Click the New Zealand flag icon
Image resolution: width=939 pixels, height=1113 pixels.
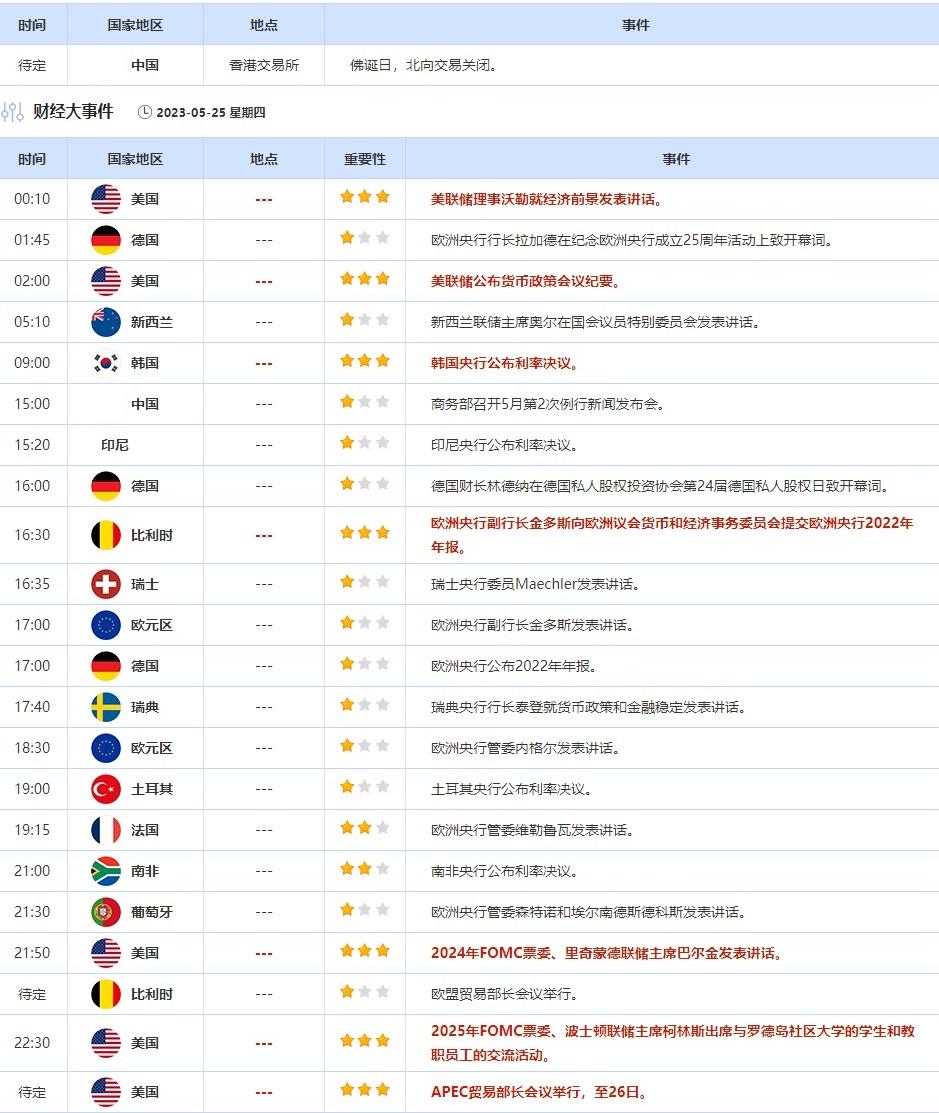click(x=105, y=322)
